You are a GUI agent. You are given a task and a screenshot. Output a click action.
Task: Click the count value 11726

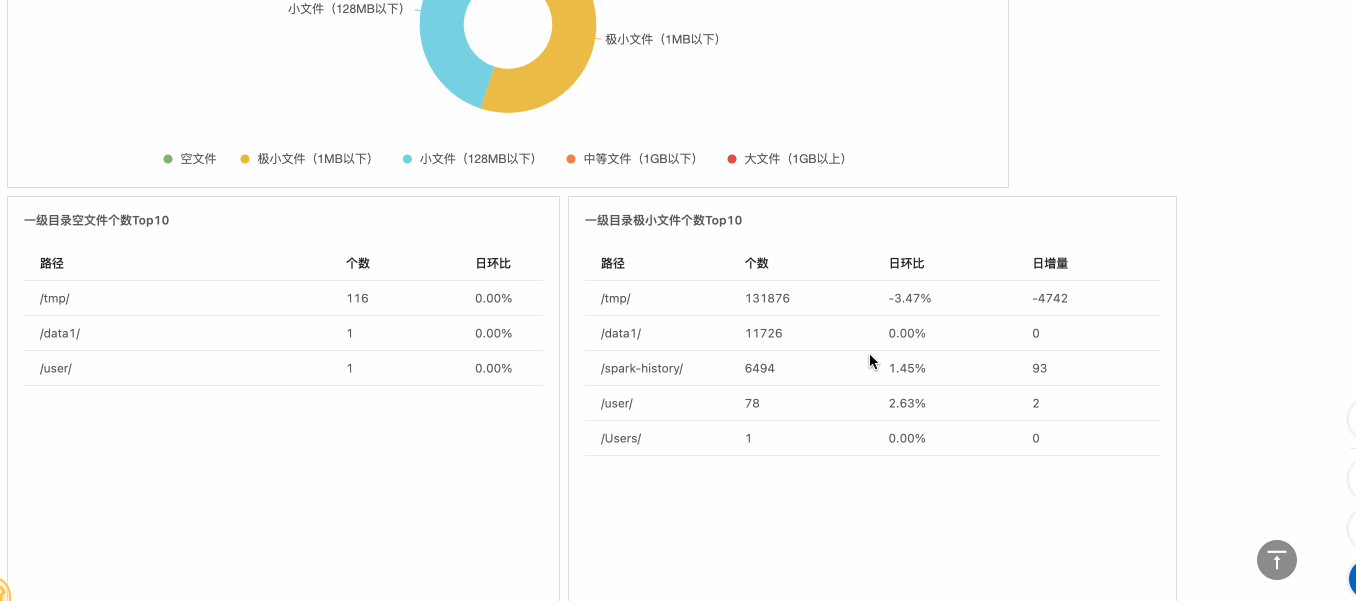(x=764, y=333)
